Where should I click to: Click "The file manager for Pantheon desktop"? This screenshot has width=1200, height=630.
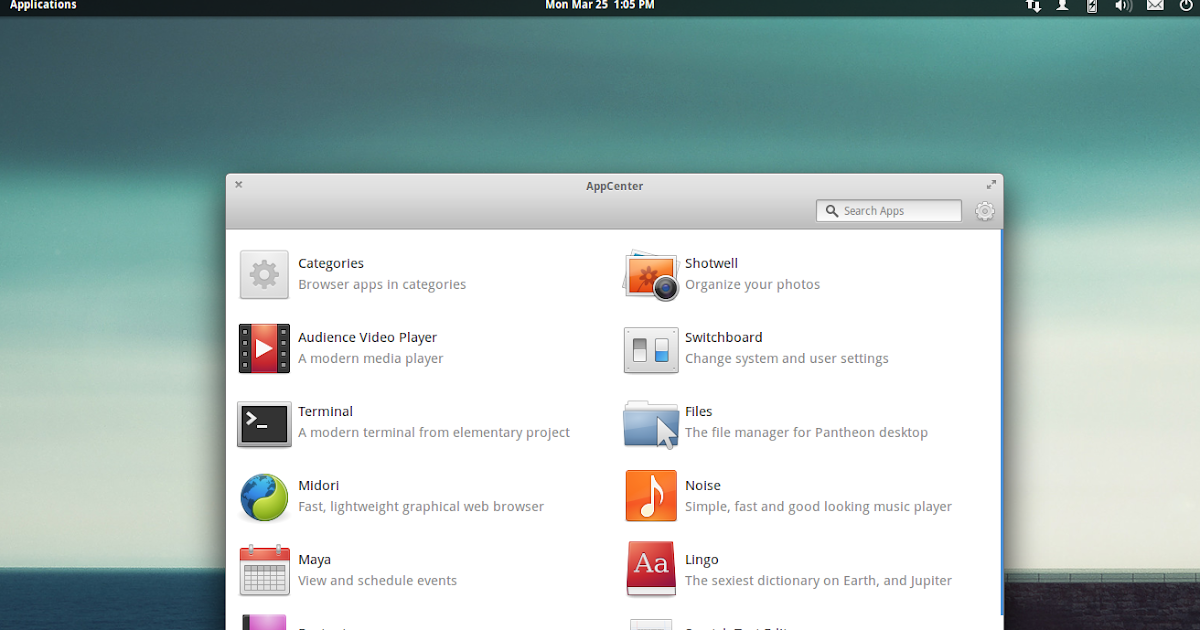coord(806,433)
